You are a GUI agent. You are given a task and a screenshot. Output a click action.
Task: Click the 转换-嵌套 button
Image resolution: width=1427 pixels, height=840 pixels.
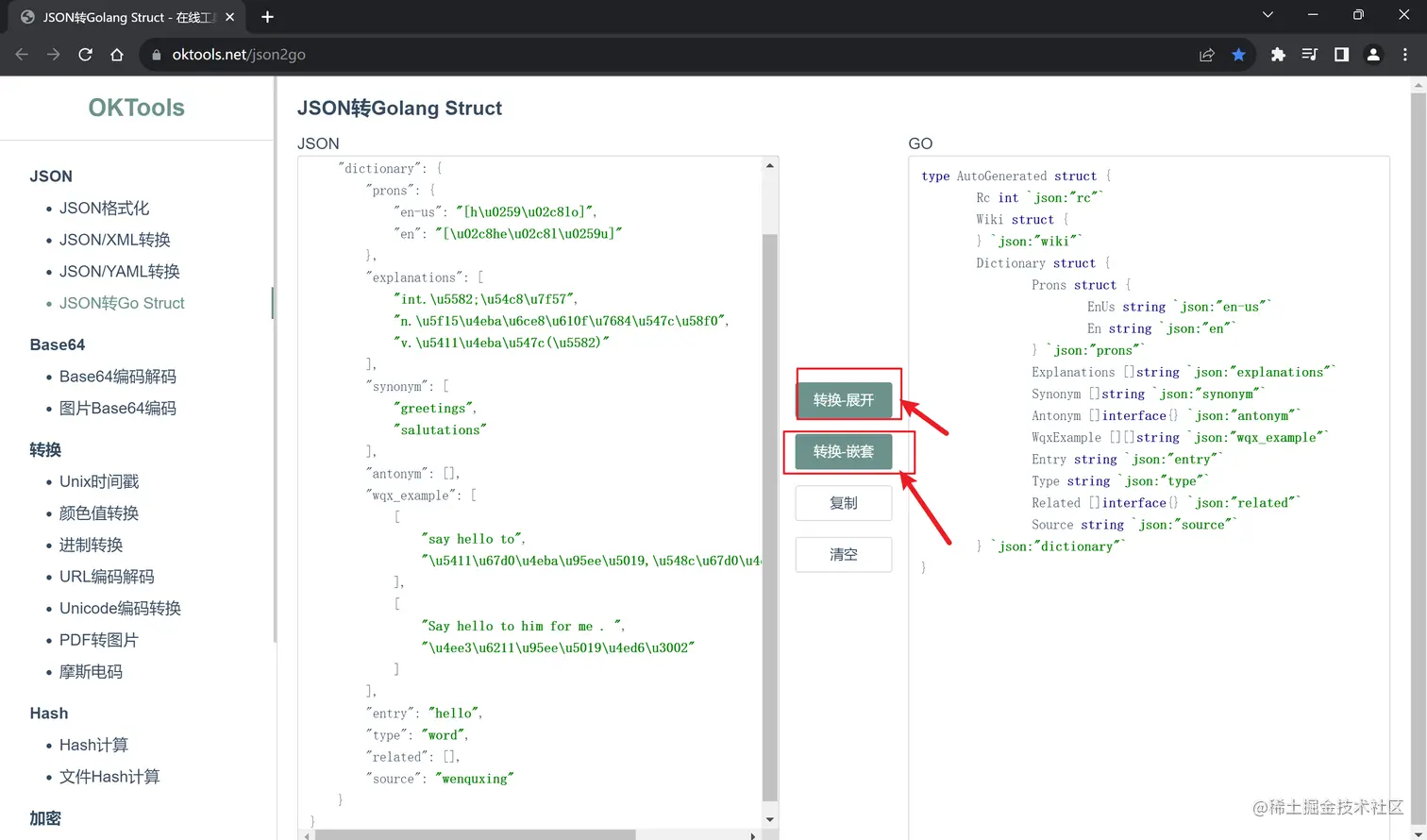844,451
